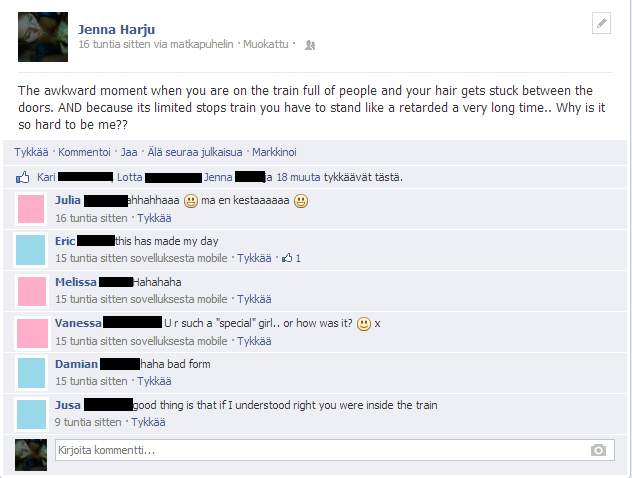Click the like count thumb on Eric's comment
The height and width of the screenshot is (478, 632).
287,258
